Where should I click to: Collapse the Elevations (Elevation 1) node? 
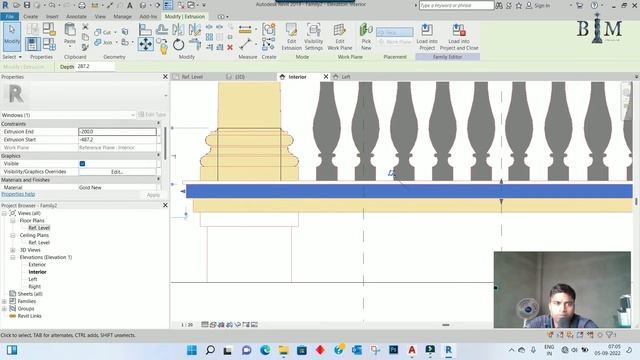[13, 257]
